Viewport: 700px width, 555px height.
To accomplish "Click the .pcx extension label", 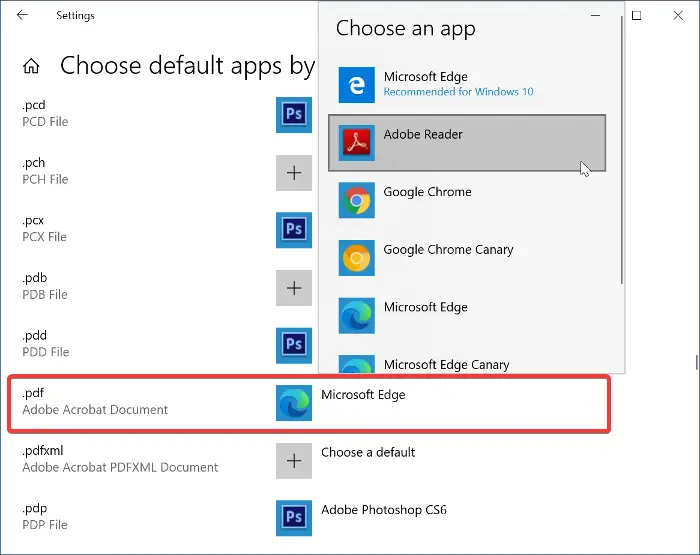I will (33, 221).
